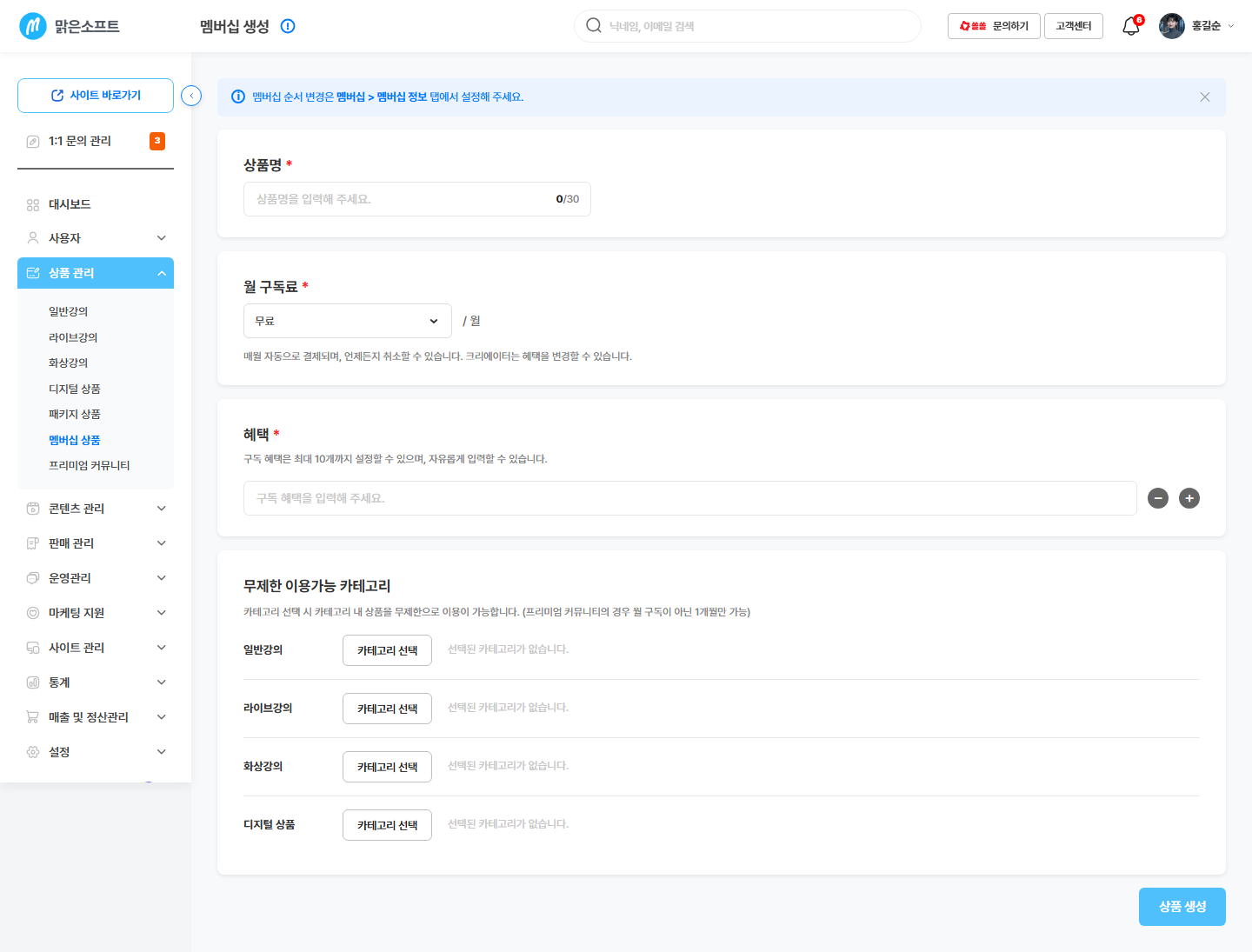Collapse the sidebar with the arrow button
The height and width of the screenshot is (952, 1252).
point(191,96)
